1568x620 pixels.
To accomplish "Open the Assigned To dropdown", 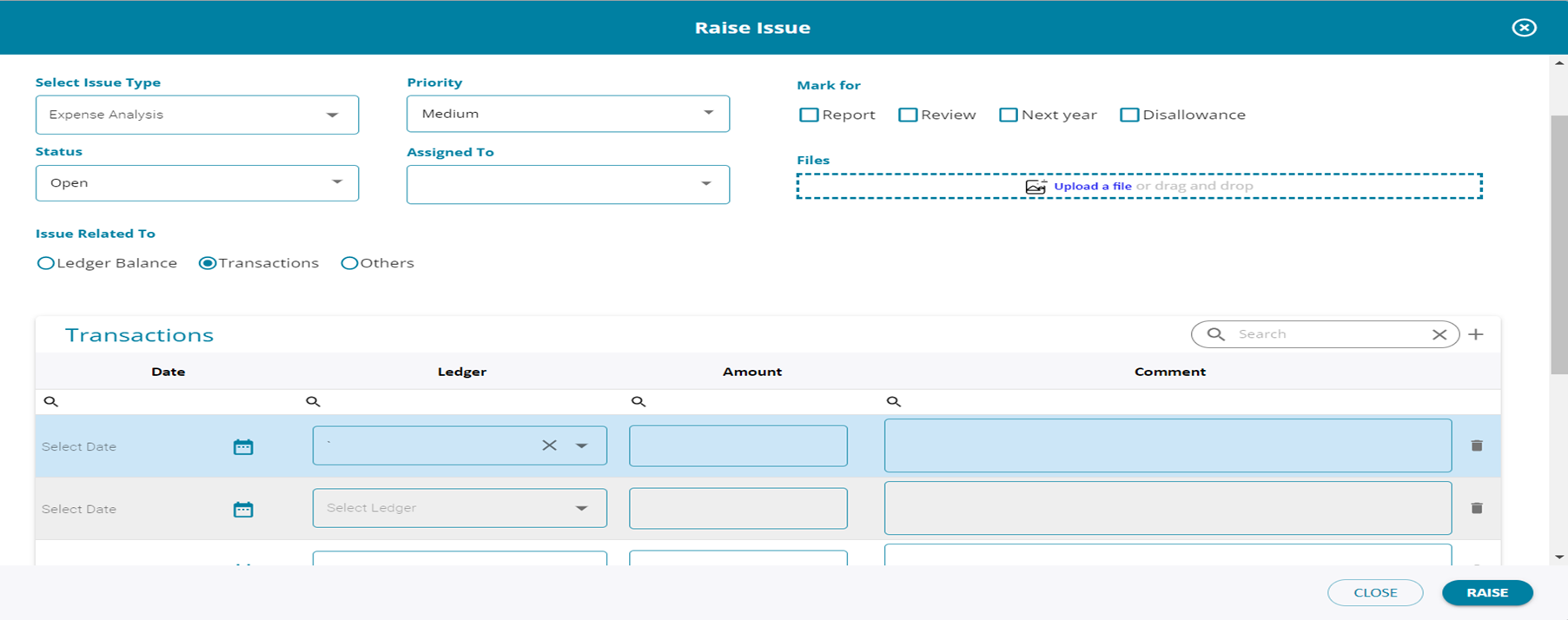I will (568, 184).
